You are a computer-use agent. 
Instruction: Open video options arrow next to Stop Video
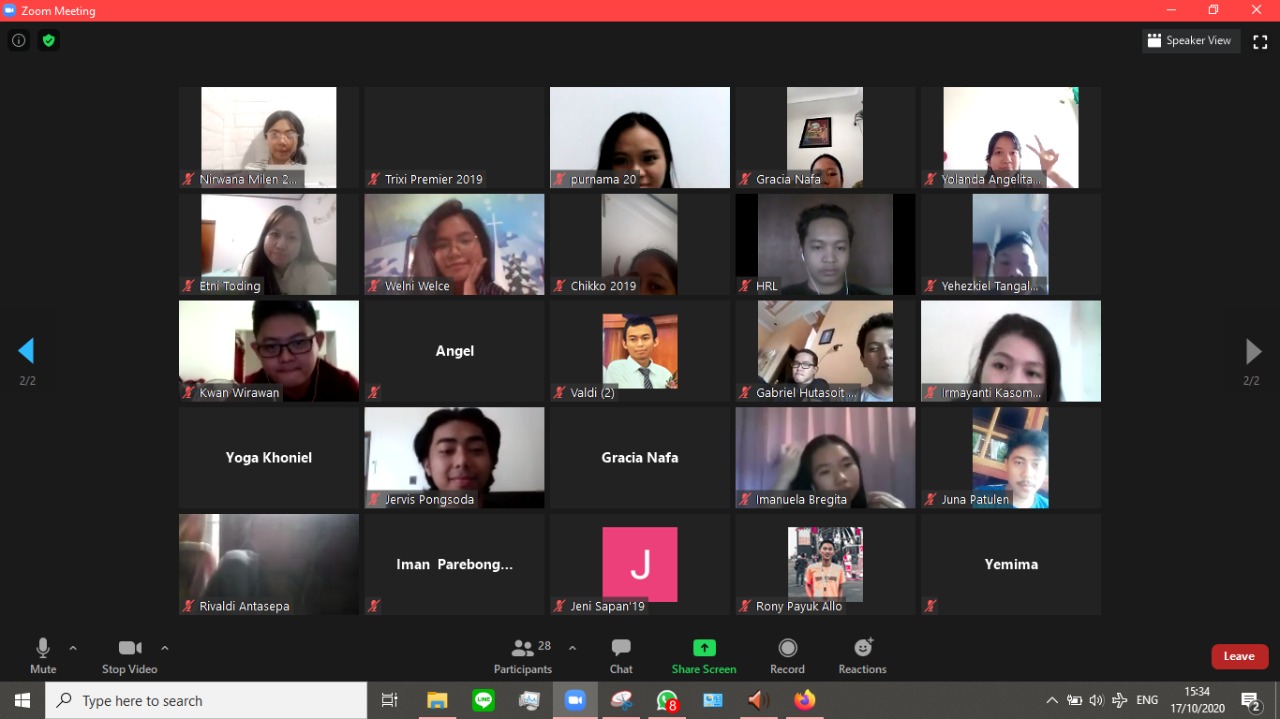pyautogui.click(x=165, y=648)
